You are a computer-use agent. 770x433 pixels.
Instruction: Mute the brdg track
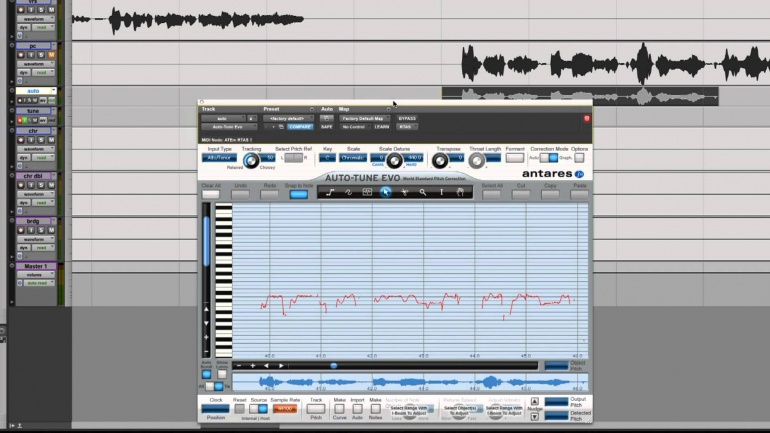tap(51, 230)
